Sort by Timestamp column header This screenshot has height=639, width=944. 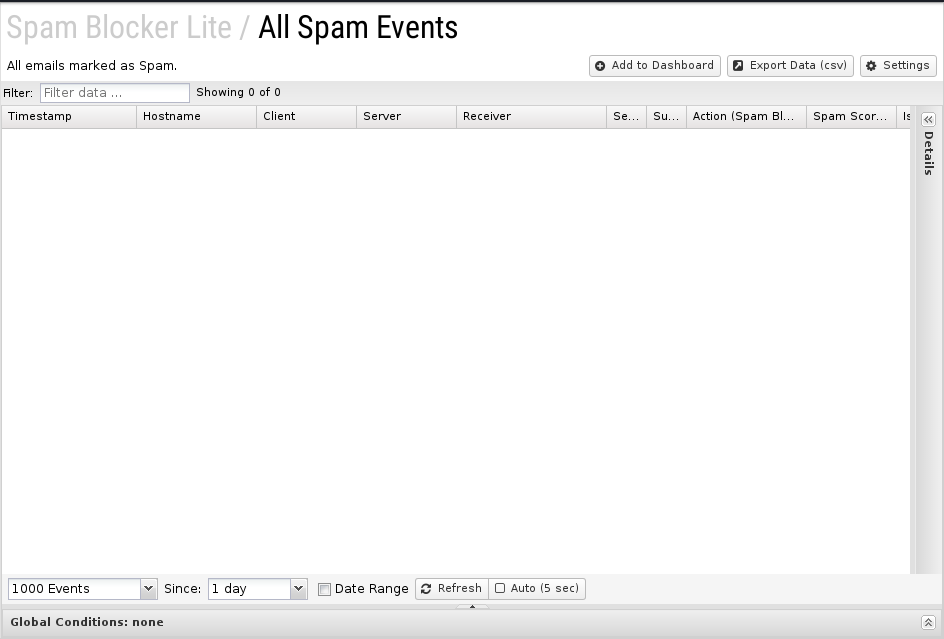[x=69, y=117]
